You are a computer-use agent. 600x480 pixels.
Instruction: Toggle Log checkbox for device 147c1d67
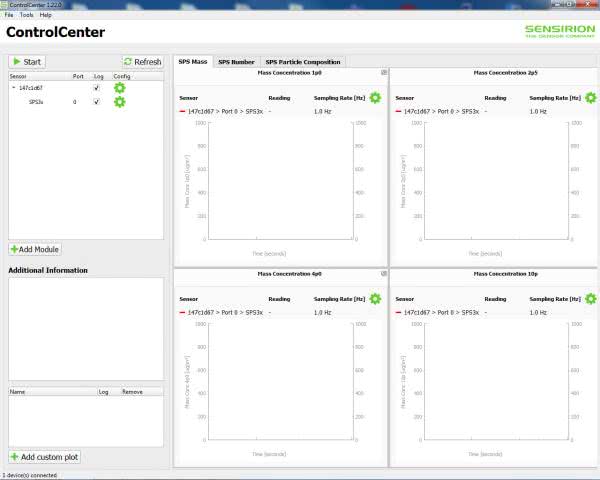(96, 88)
